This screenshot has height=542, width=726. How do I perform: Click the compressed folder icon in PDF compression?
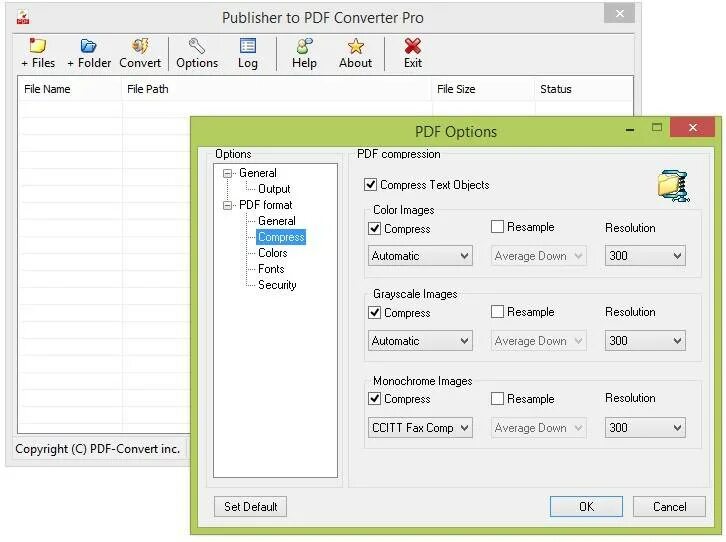point(673,186)
